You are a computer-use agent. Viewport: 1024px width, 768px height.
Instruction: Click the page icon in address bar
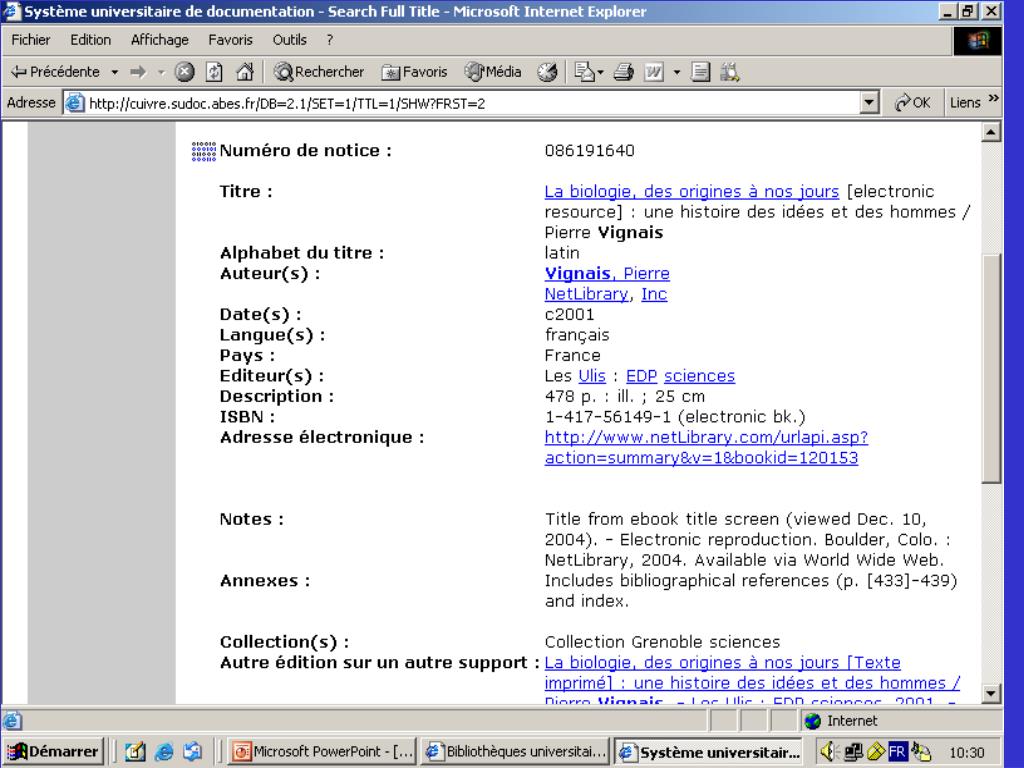[x=76, y=103]
